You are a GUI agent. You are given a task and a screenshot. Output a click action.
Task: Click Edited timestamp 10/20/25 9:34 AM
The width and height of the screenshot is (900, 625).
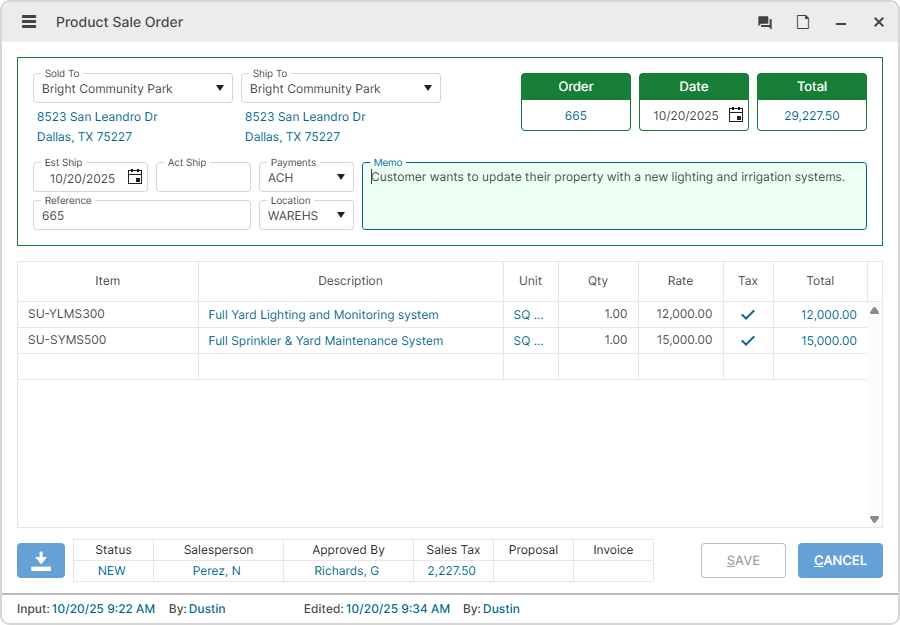tap(398, 609)
